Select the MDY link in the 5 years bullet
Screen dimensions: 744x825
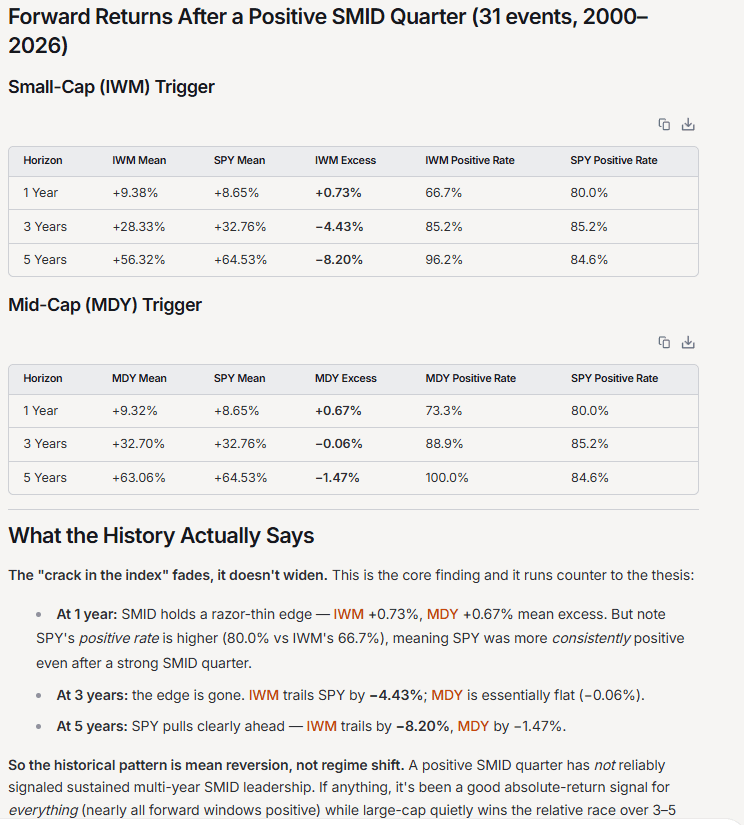tap(473, 726)
